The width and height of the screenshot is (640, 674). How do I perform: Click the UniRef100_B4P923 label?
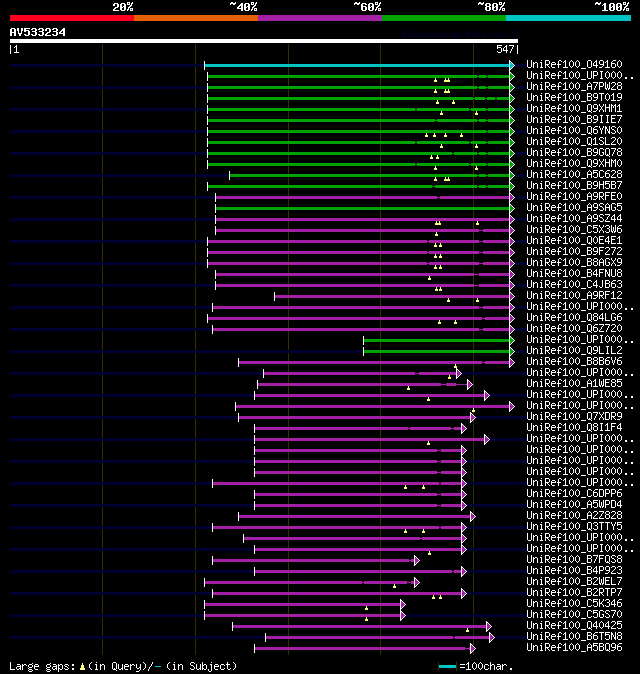pos(574,570)
